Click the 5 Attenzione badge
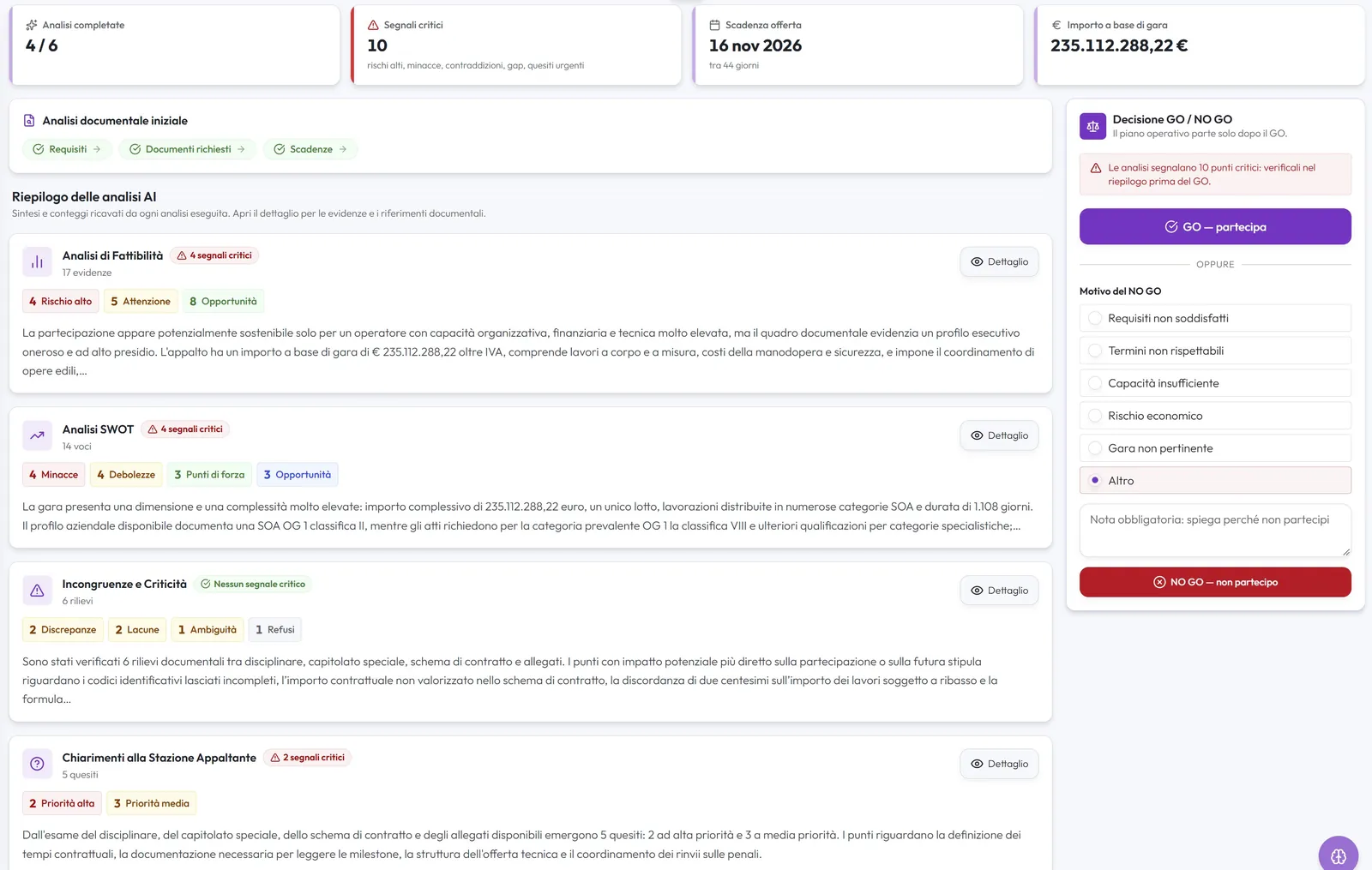The width and height of the screenshot is (1372, 870). pos(141,302)
